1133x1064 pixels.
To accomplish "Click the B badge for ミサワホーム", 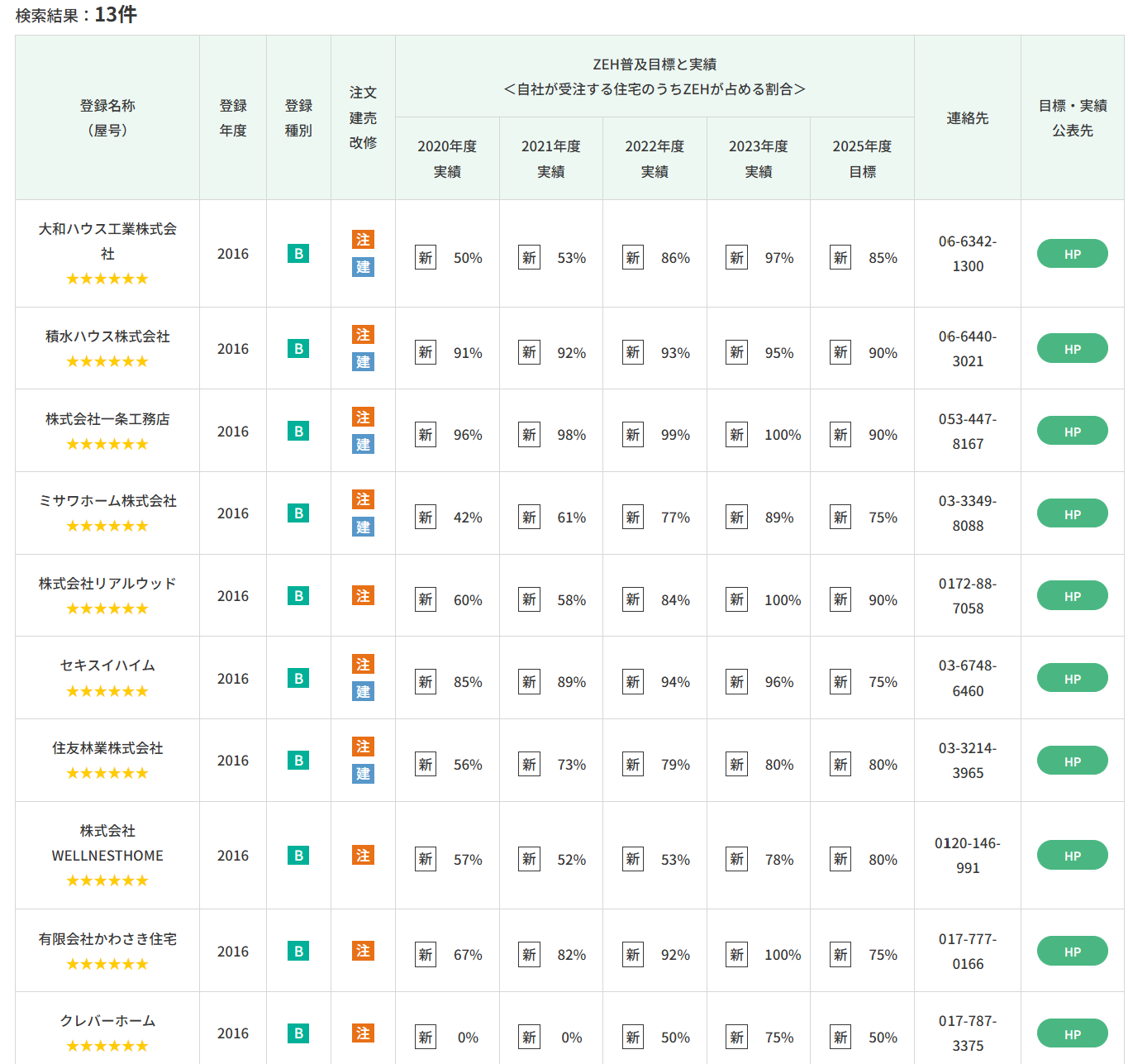I will 298,513.
